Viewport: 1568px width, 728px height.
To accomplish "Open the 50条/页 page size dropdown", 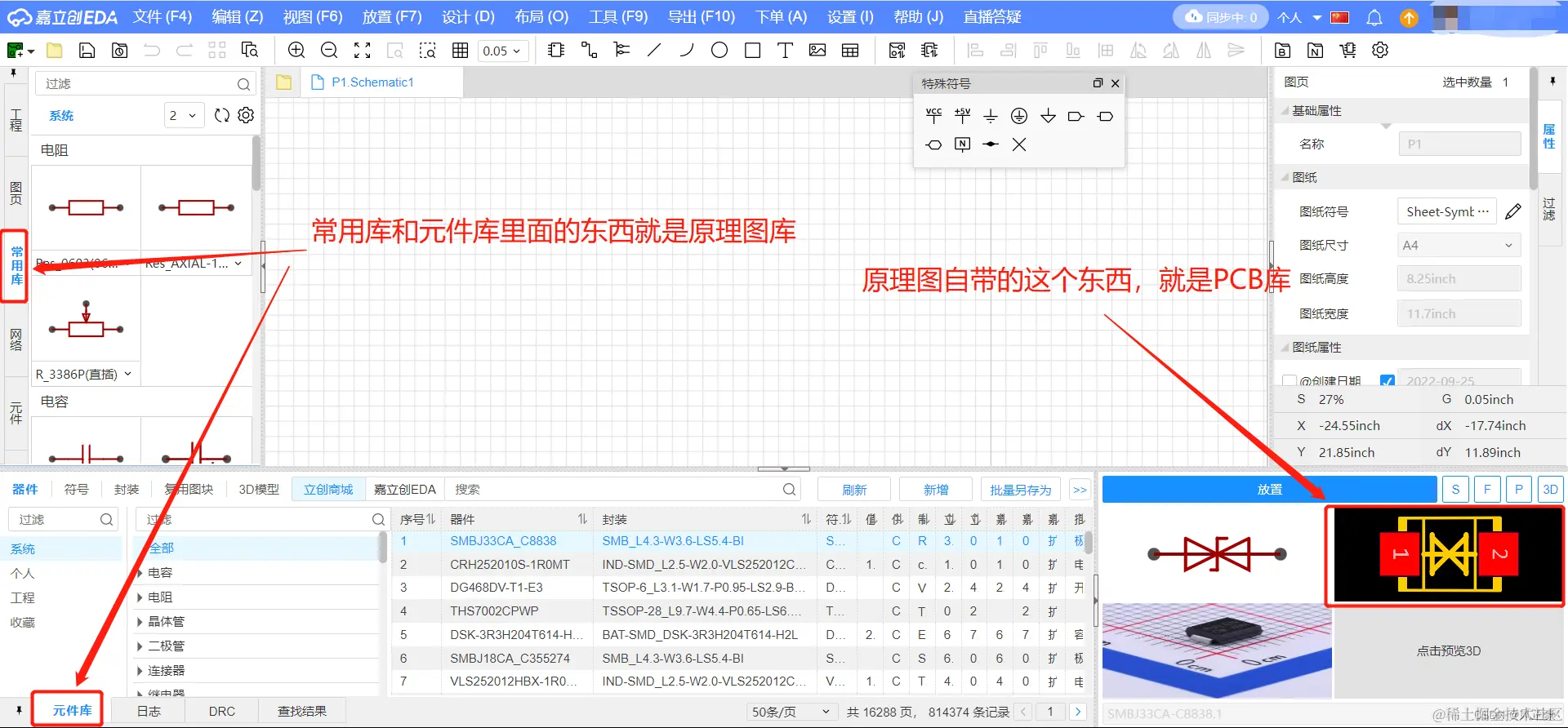I will (791, 712).
